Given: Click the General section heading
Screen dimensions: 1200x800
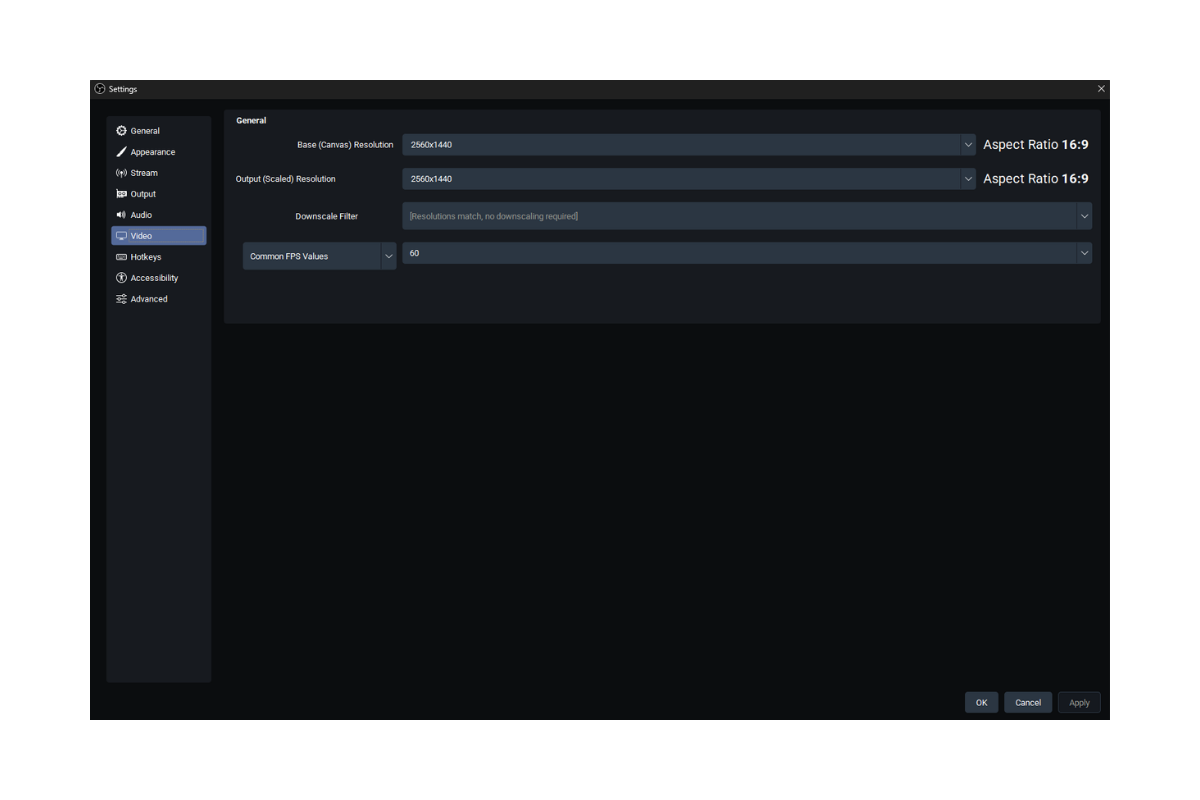Looking at the screenshot, I should pos(251,120).
